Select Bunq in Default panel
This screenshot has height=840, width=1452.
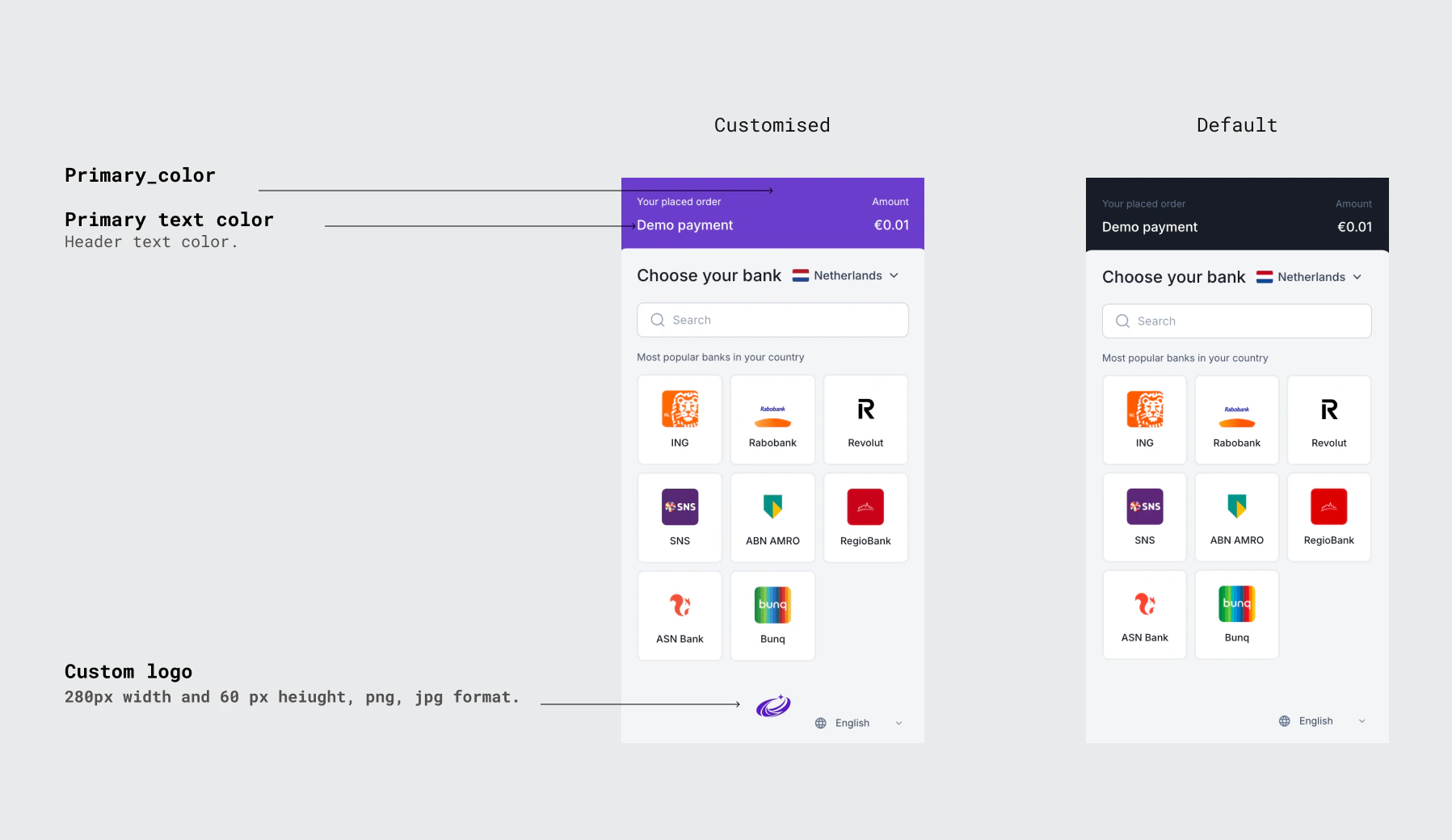(1237, 615)
